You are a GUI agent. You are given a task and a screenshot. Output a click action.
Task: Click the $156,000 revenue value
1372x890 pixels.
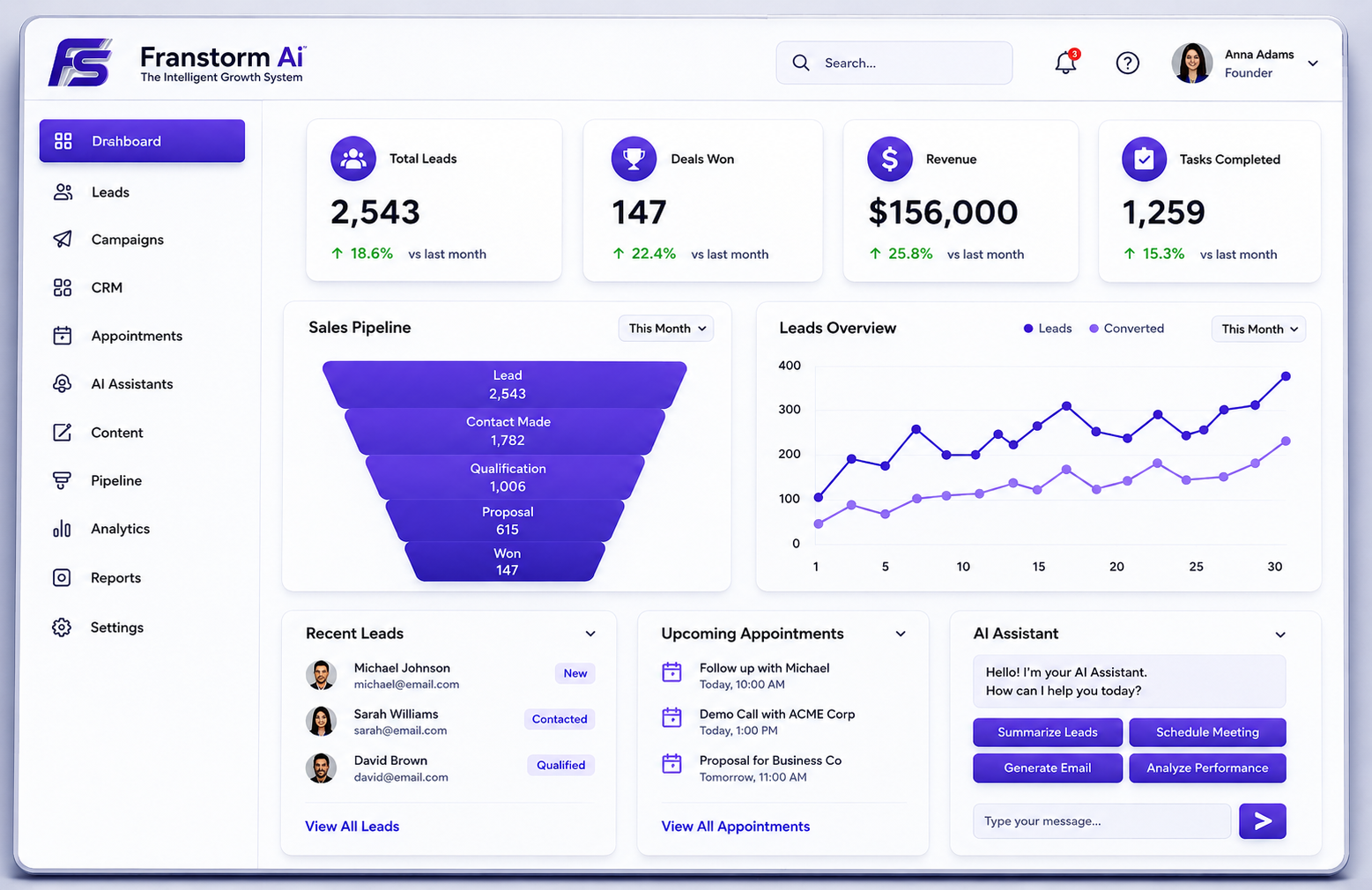[x=943, y=212]
